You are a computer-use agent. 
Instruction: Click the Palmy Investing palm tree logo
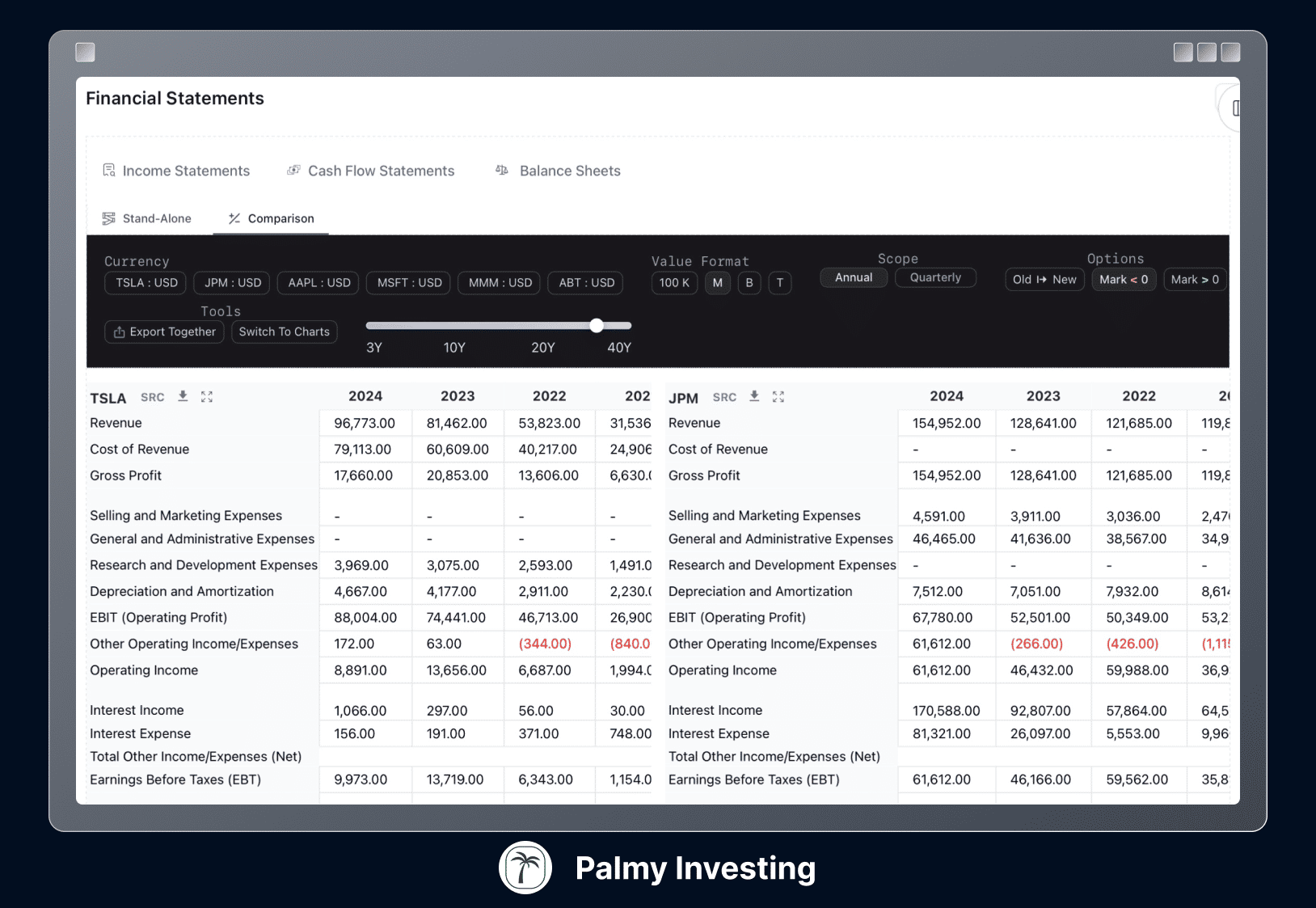525,868
